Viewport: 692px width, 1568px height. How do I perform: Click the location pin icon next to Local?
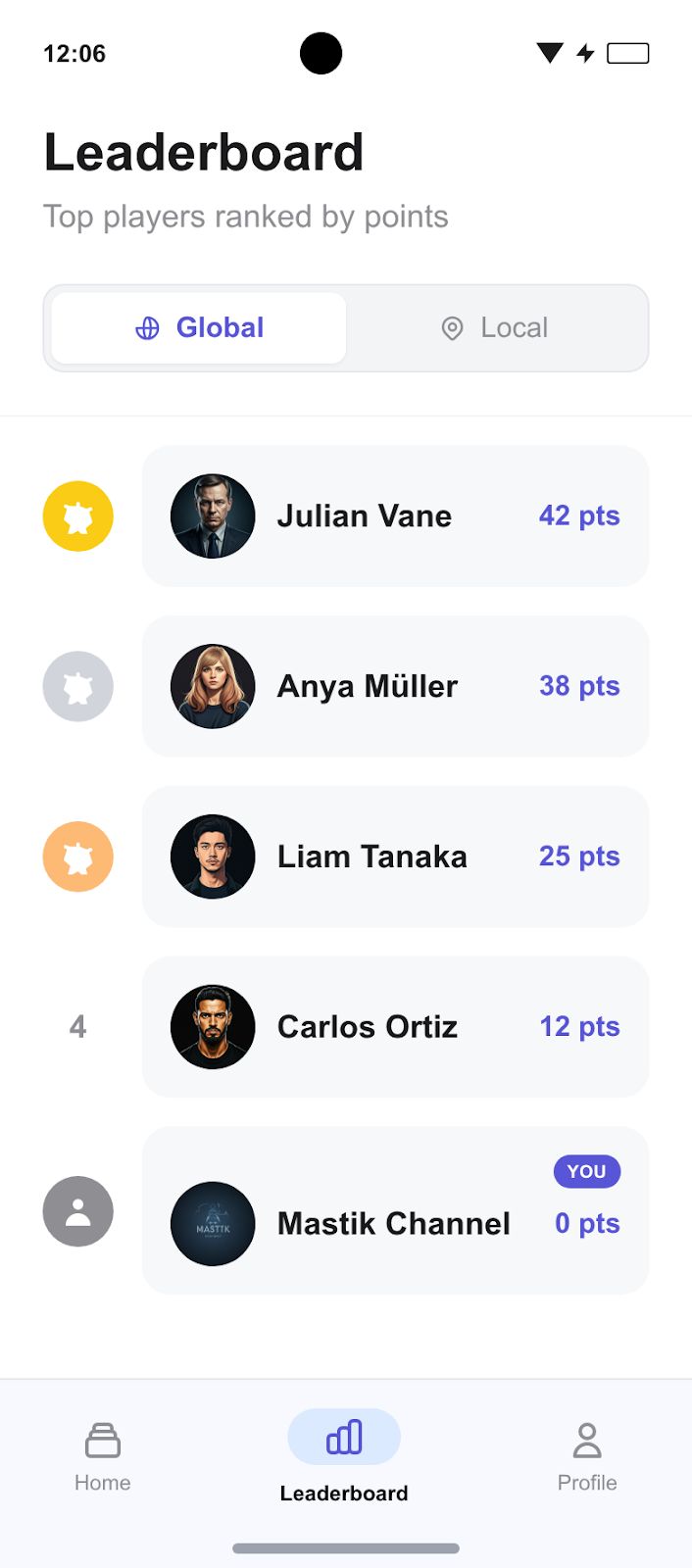point(452,328)
